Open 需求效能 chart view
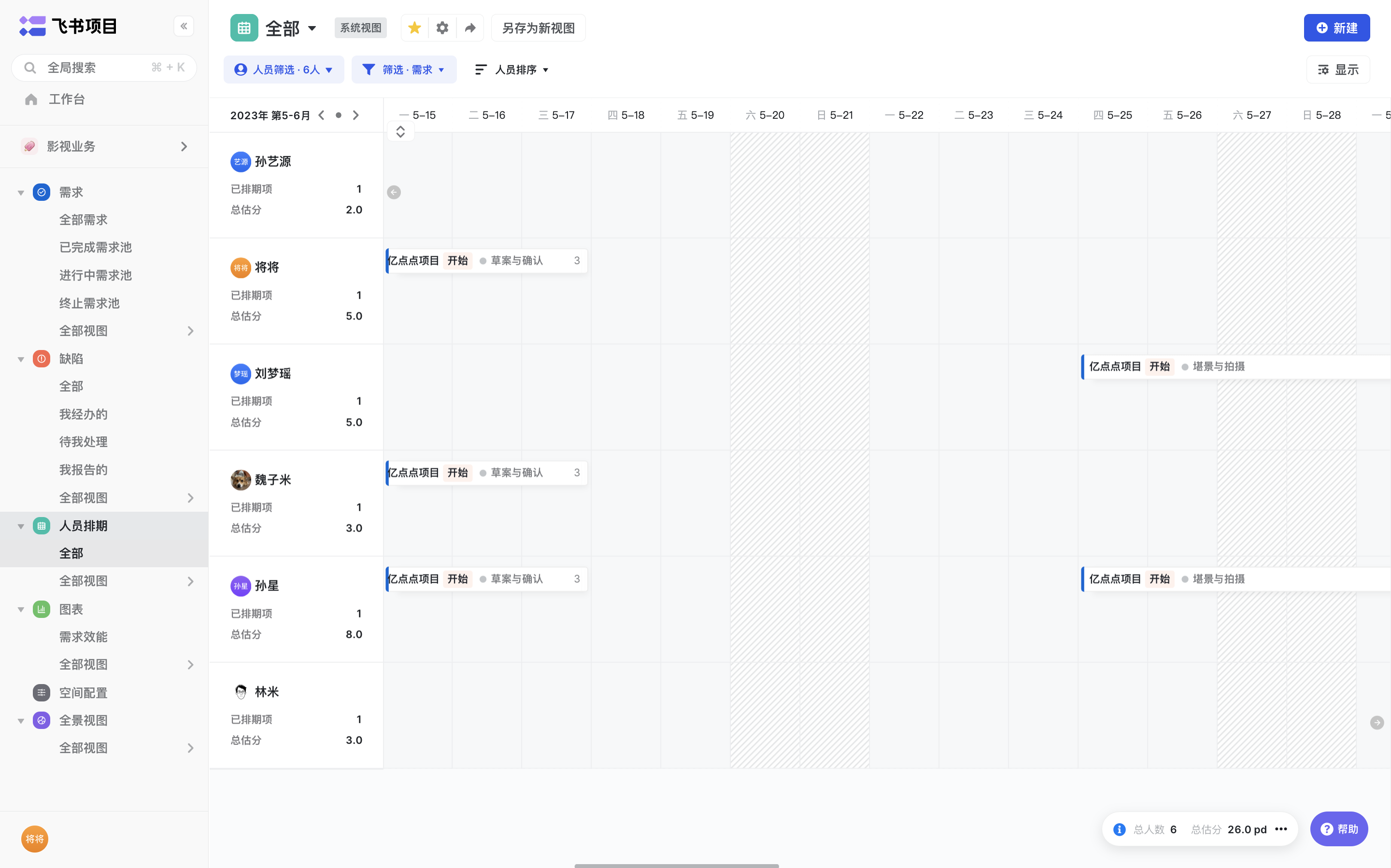 tap(83, 637)
